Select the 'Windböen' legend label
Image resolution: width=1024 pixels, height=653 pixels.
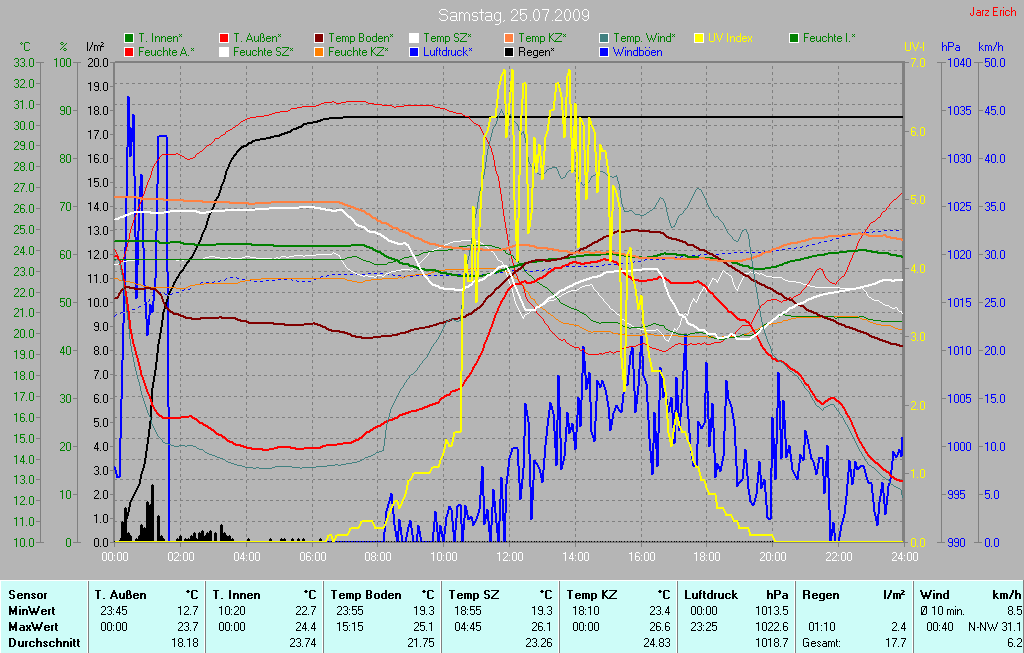pyautogui.click(x=637, y=52)
